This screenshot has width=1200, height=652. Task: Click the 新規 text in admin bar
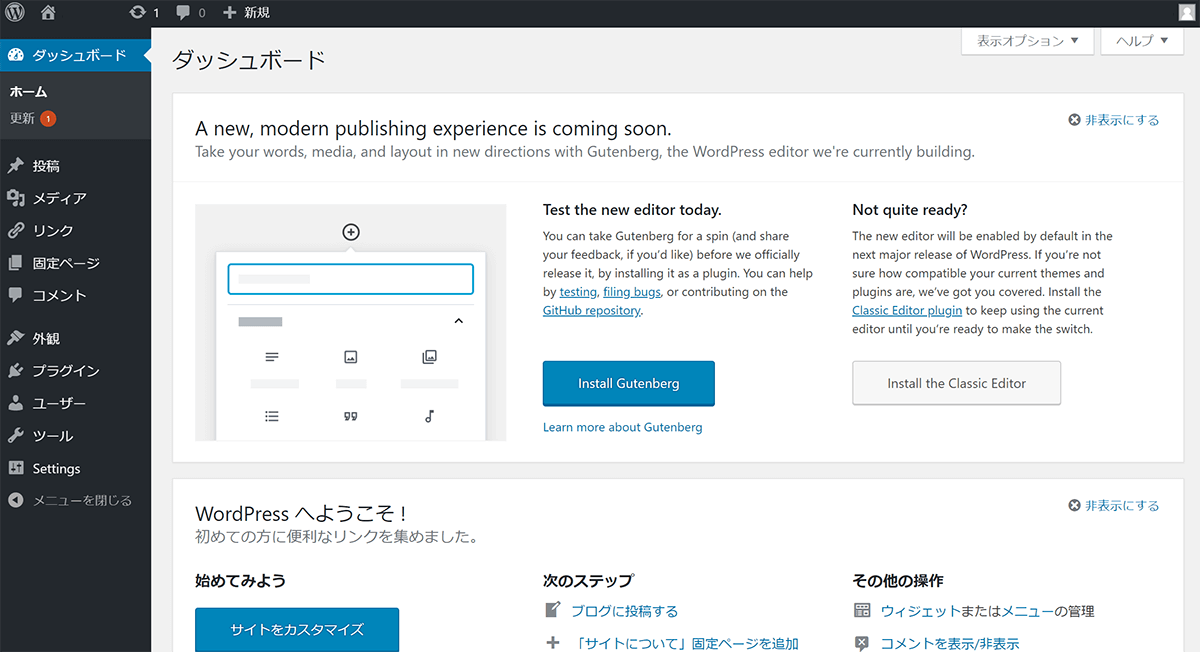coord(257,13)
